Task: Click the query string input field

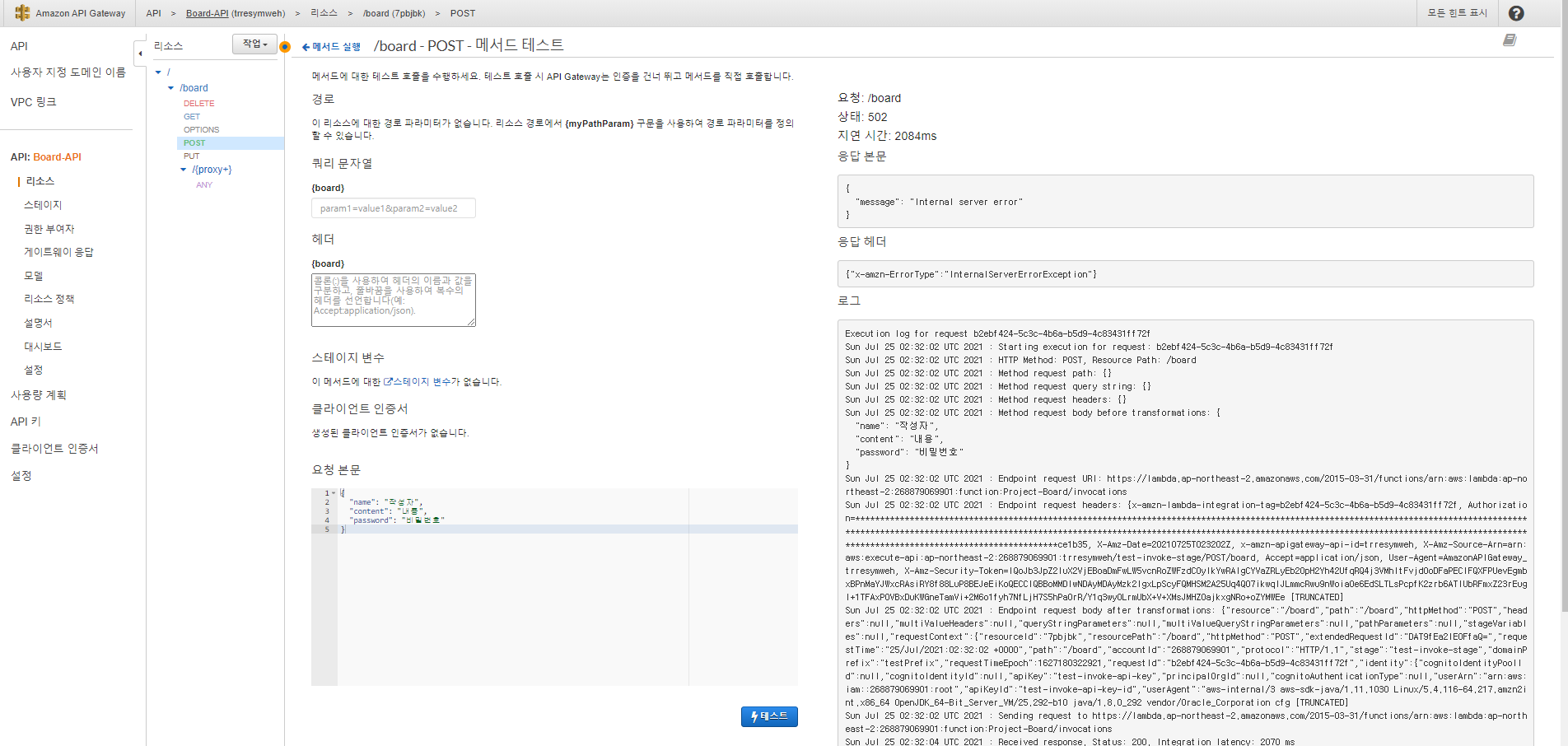Action: (x=393, y=208)
